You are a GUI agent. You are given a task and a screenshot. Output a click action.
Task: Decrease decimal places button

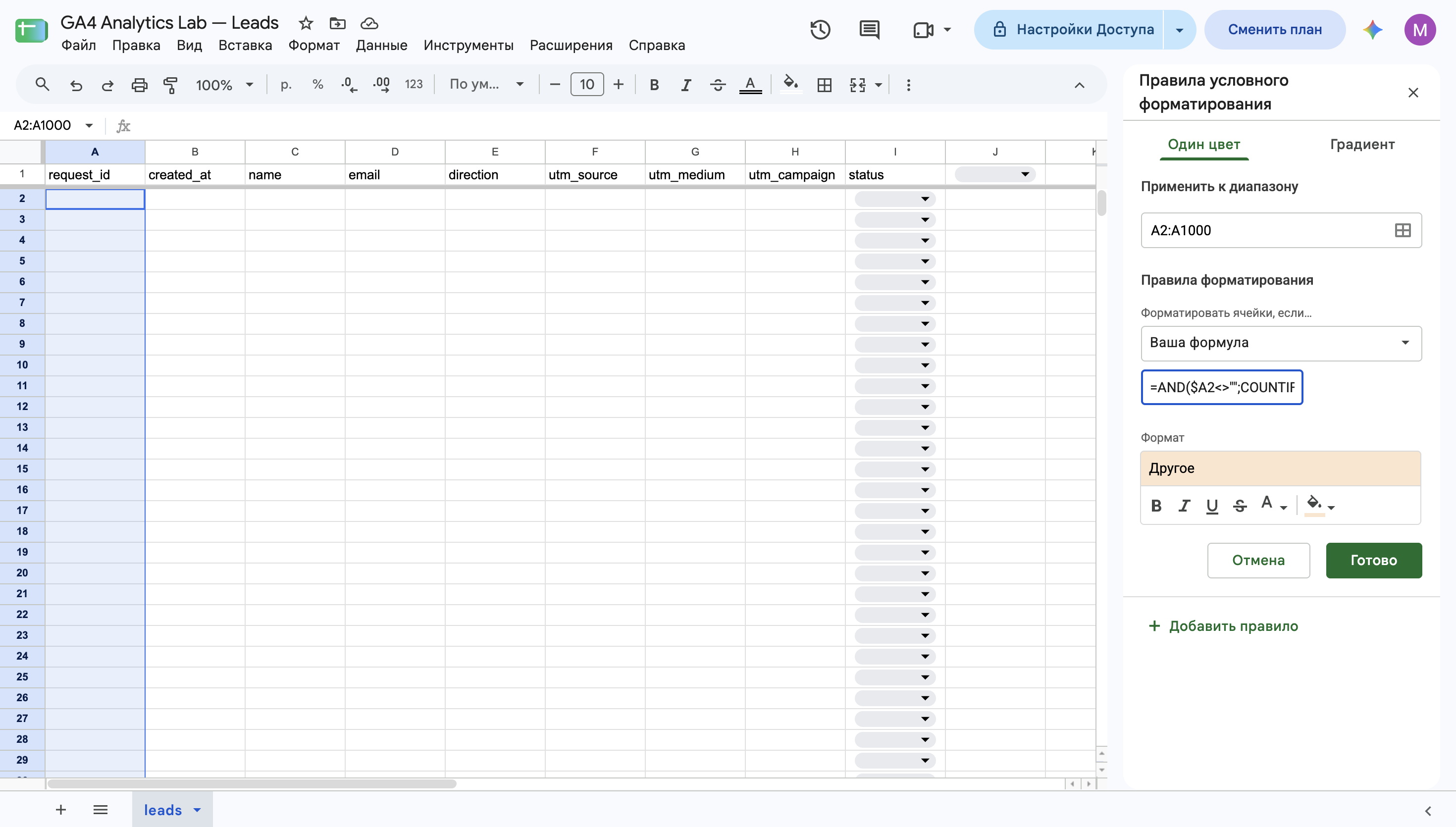(x=349, y=85)
